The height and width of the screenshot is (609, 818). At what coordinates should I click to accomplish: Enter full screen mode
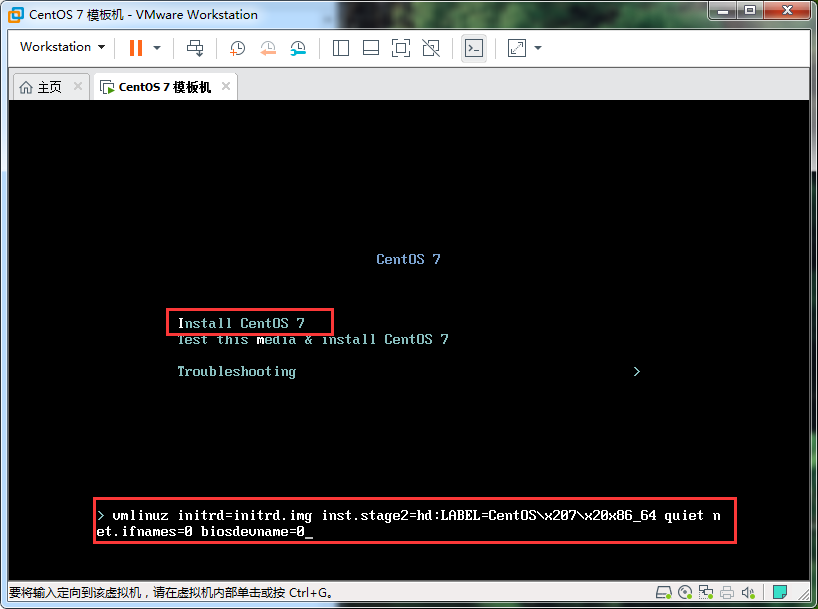401,48
